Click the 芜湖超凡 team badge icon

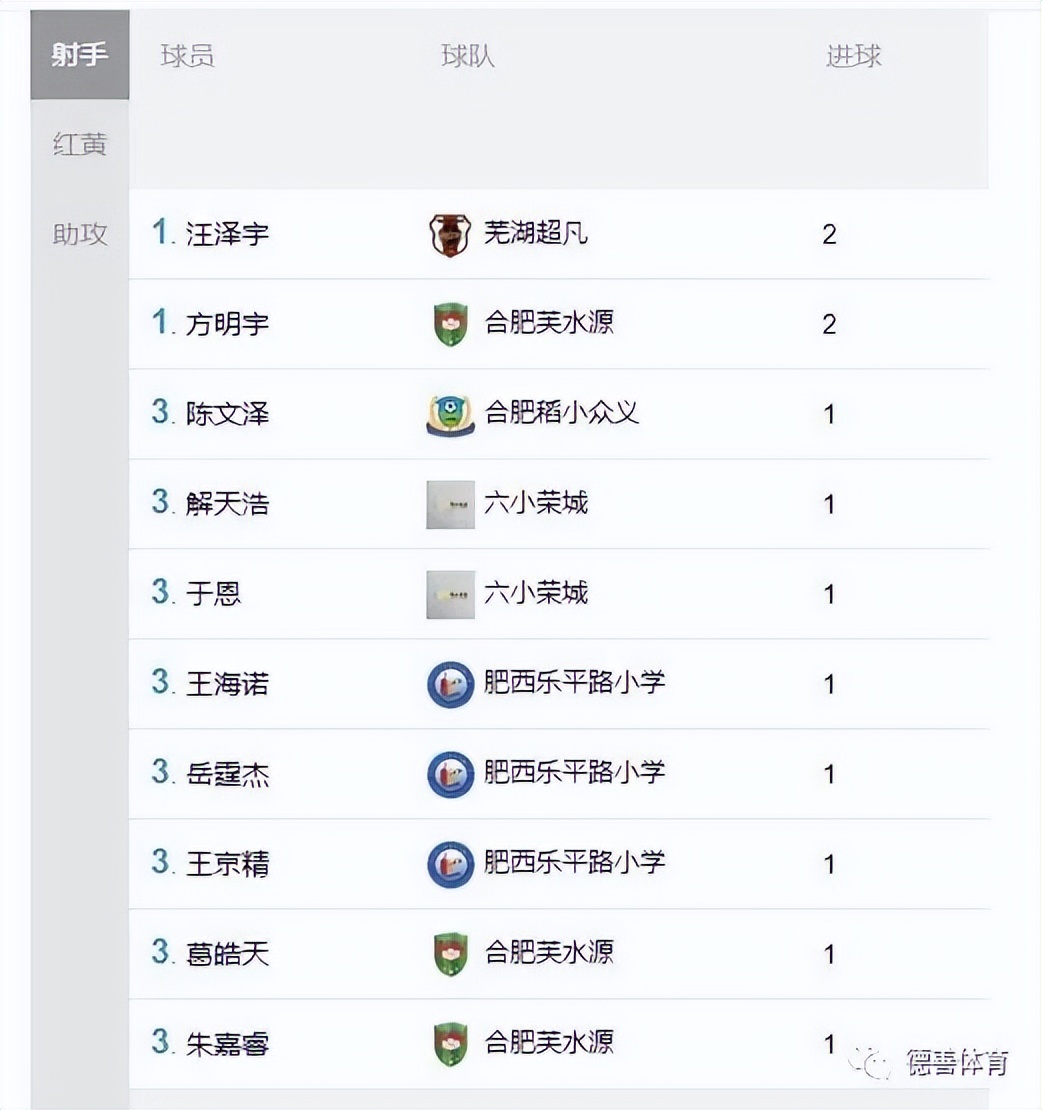[x=450, y=235]
